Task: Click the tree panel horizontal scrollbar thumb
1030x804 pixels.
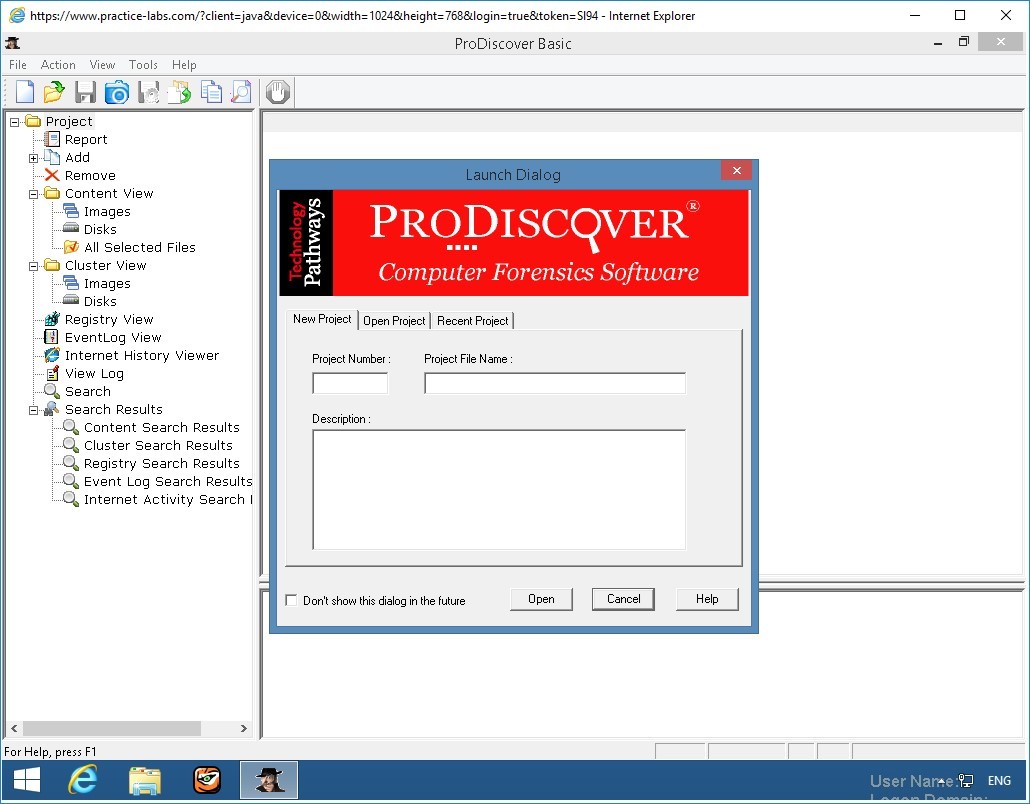Action: [x=112, y=728]
